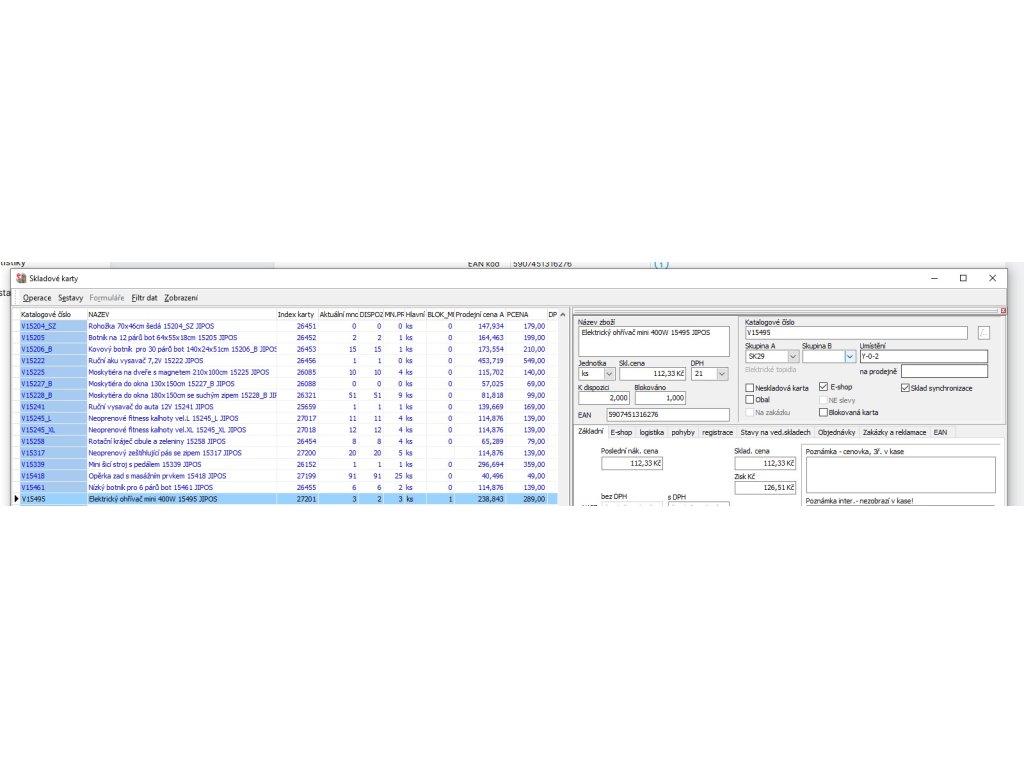Click the Skl.cena field
Viewport: 1024px width, 768px height.
coord(652,374)
